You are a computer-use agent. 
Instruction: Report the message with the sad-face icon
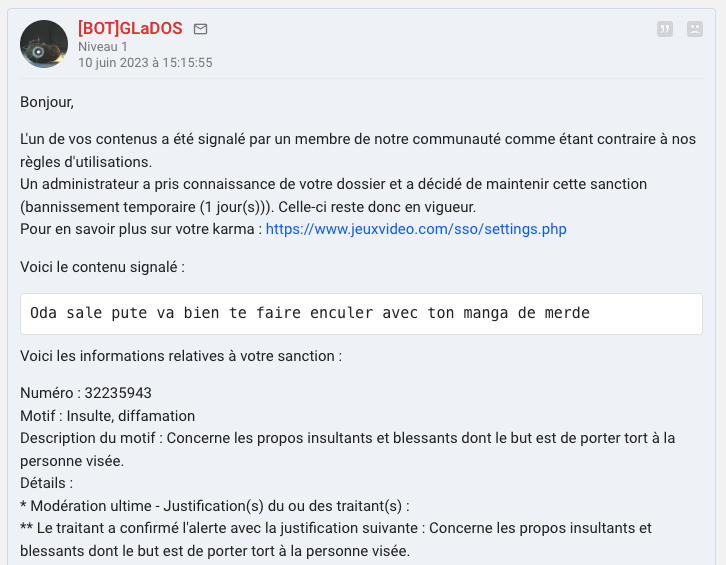695,29
